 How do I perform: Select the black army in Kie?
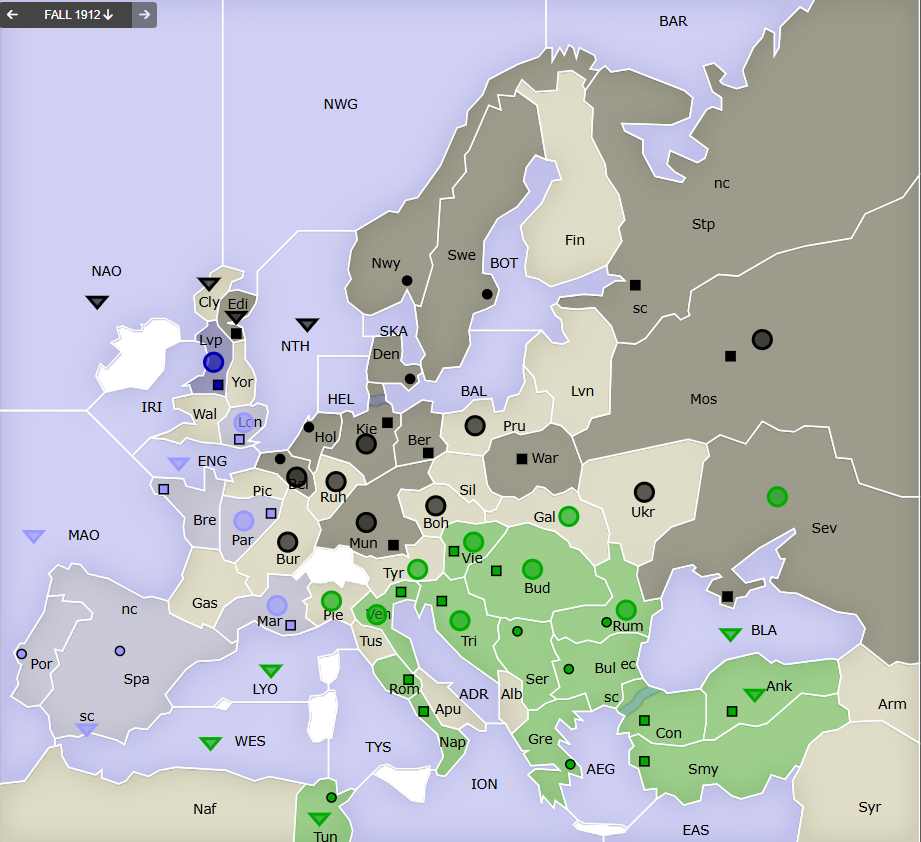pos(366,444)
